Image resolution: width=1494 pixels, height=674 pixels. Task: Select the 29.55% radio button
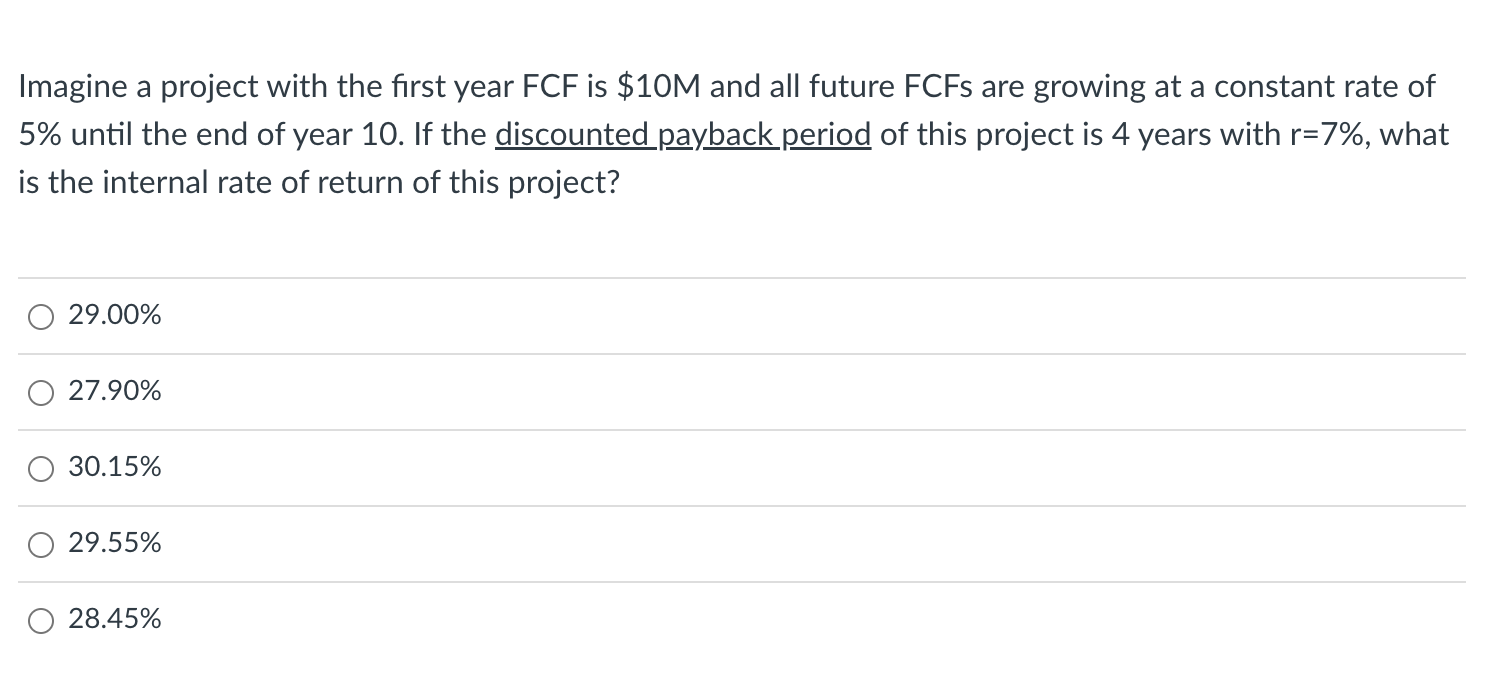click(x=40, y=544)
